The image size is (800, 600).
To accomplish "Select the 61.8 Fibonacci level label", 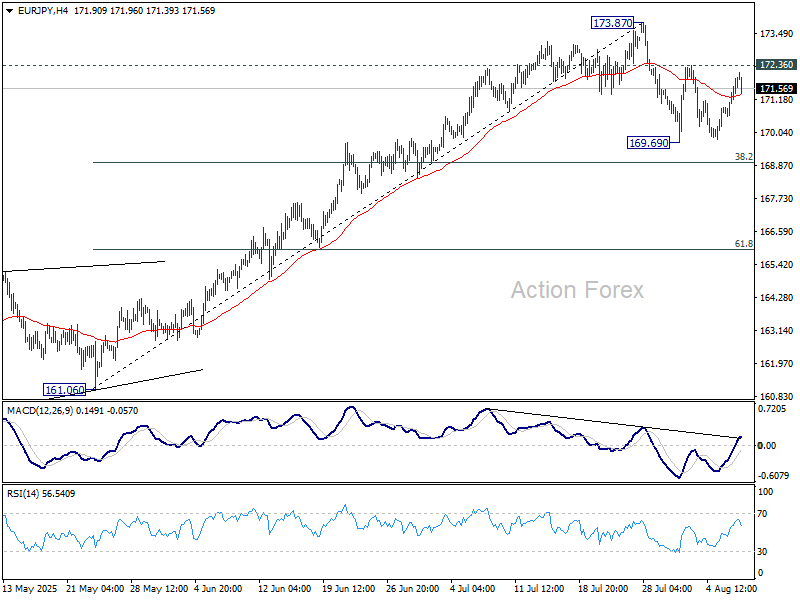I will (x=743, y=244).
